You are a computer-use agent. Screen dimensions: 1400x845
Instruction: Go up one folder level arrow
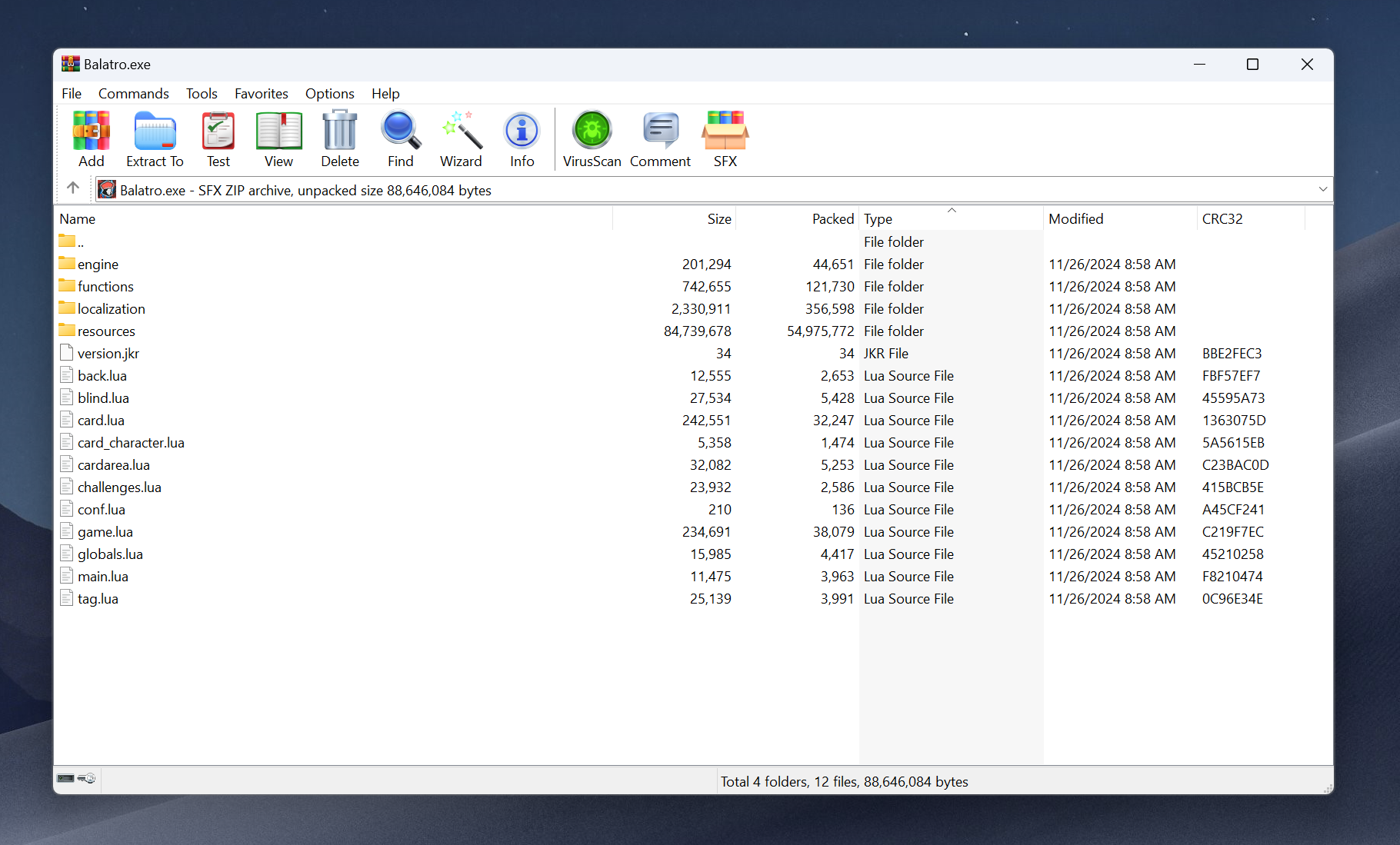tap(73, 188)
